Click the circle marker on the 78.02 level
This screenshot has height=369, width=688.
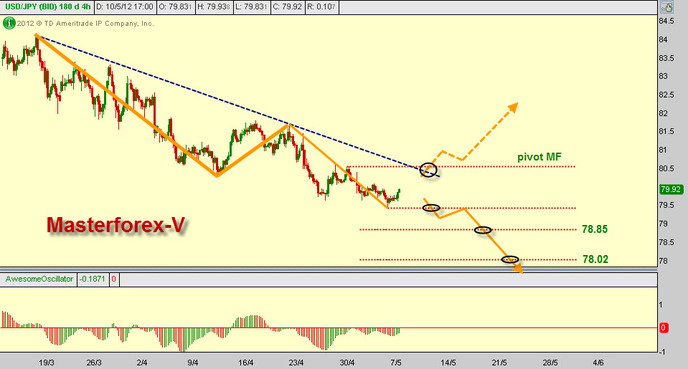pyautogui.click(x=510, y=260)
